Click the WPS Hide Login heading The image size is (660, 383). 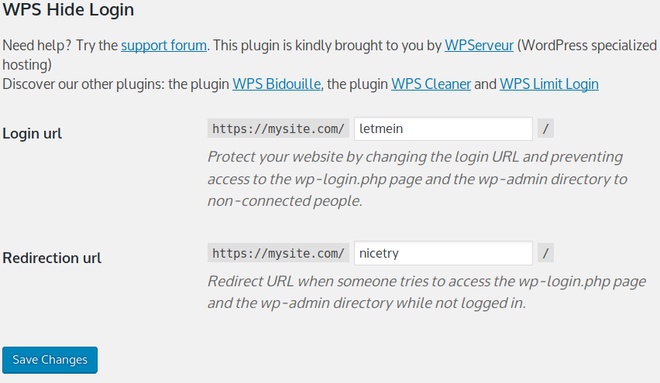click(x=68, y=9)
